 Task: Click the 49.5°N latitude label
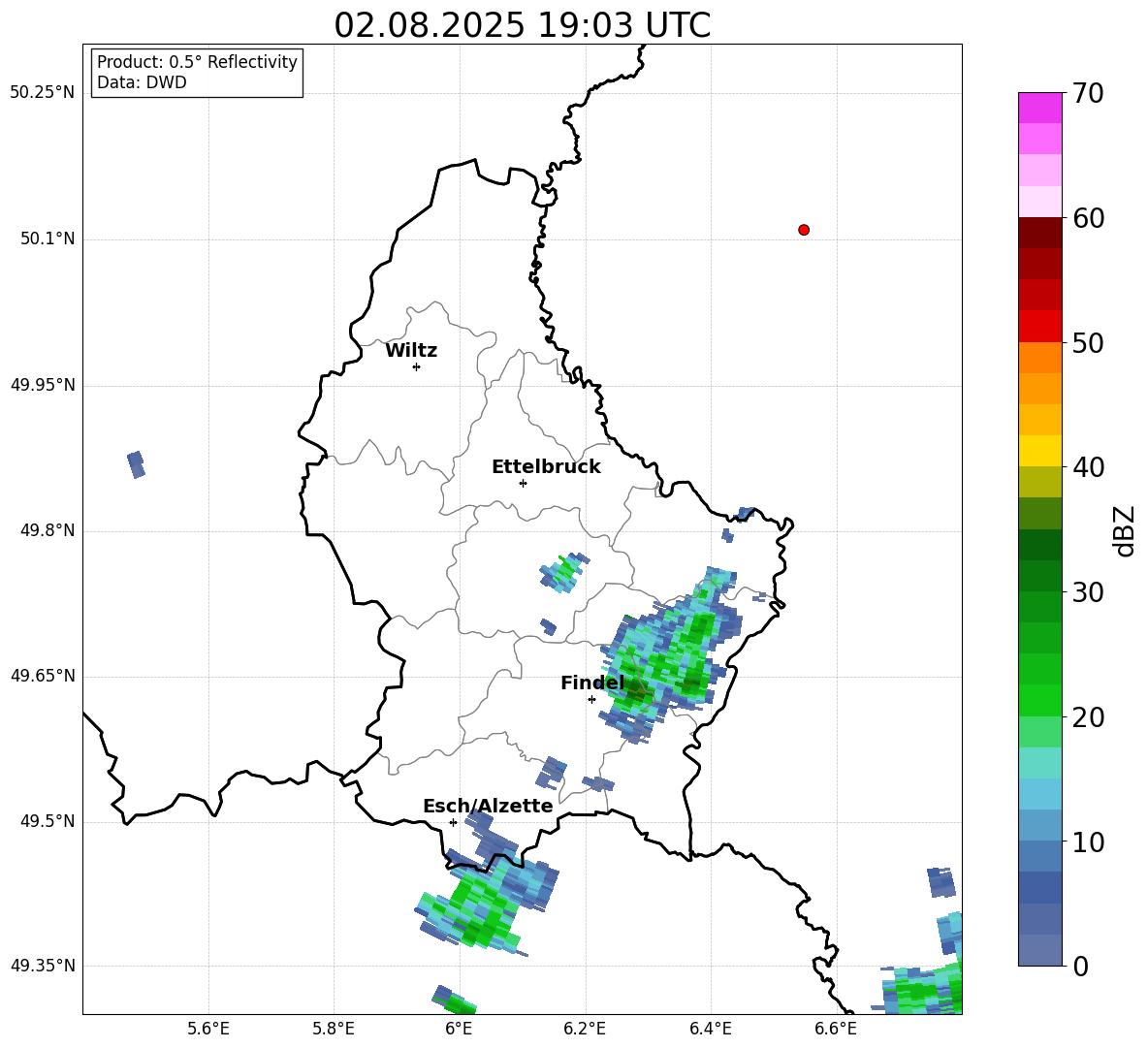pos(48,821)
